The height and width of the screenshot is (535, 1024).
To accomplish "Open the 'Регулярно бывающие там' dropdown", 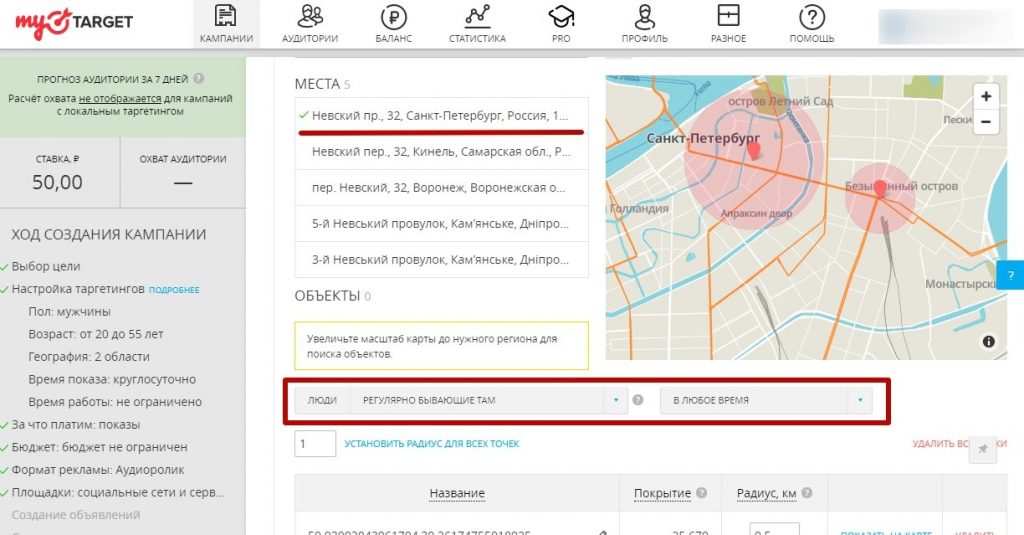I will pyautogui.click(x=488, y=400).
